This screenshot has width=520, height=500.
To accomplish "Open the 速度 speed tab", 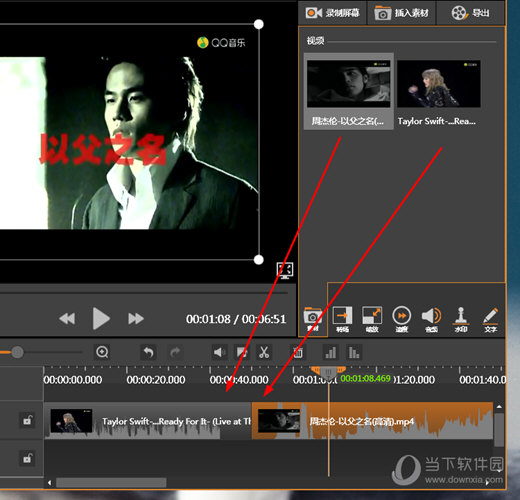I will tap(402, 319).
